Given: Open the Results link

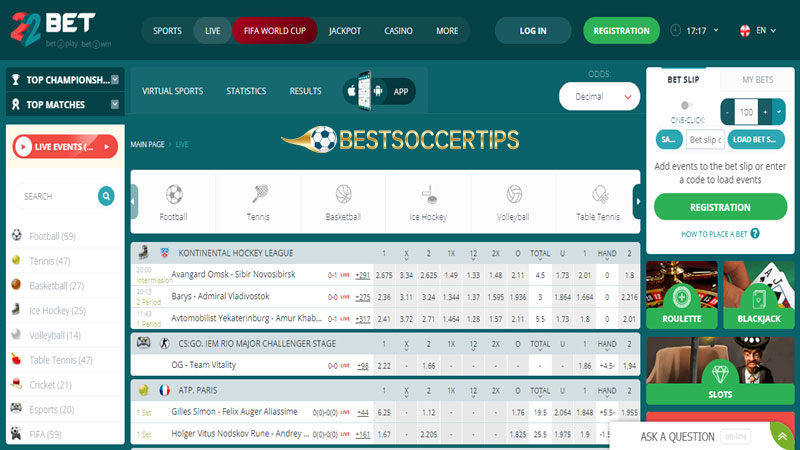Looking at the screenshot, I should [x=306, y=91].
